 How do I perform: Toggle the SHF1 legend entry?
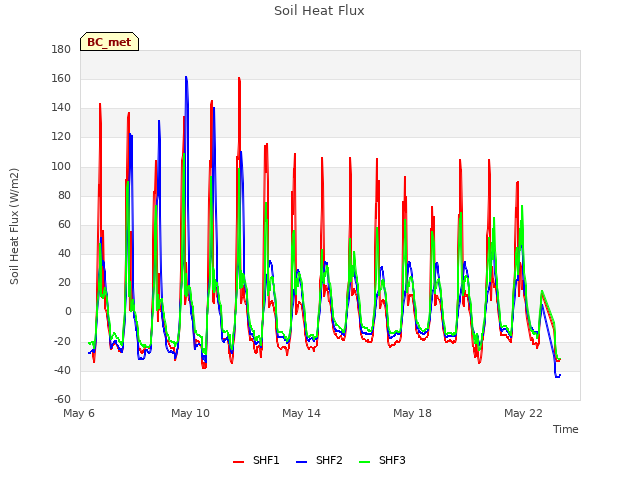click(256, 460)
